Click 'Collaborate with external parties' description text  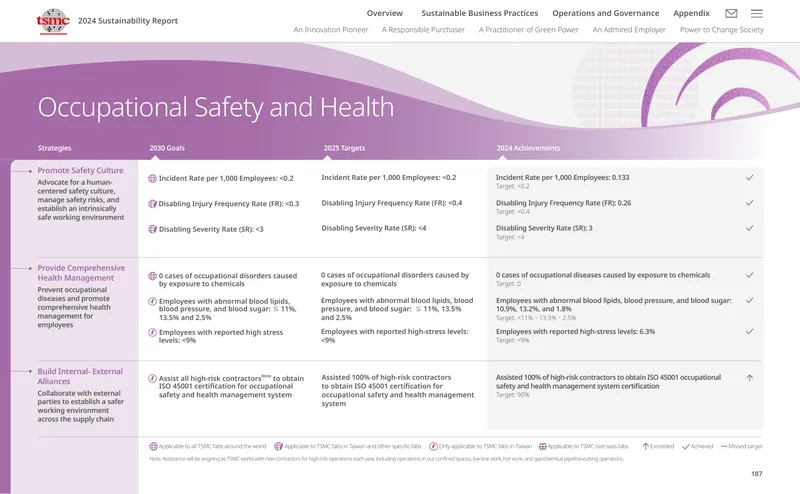(81, 406)
